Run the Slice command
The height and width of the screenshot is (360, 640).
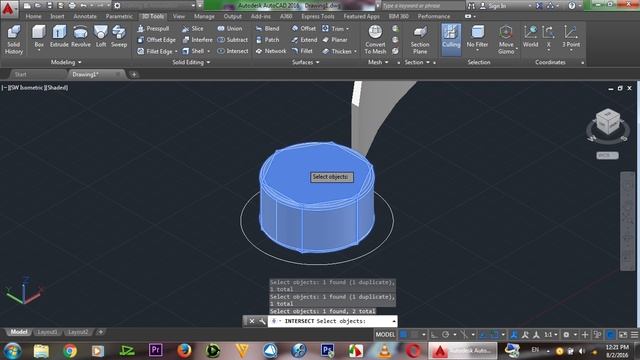193,29
